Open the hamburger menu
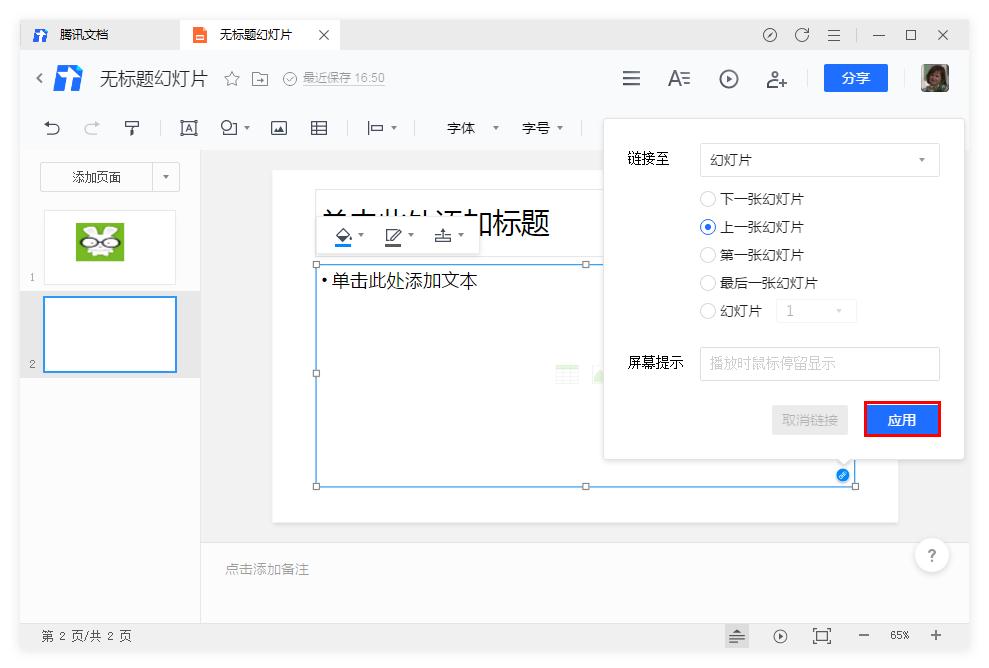This screenshot has width=989, height=668. (x=631, y=79)
